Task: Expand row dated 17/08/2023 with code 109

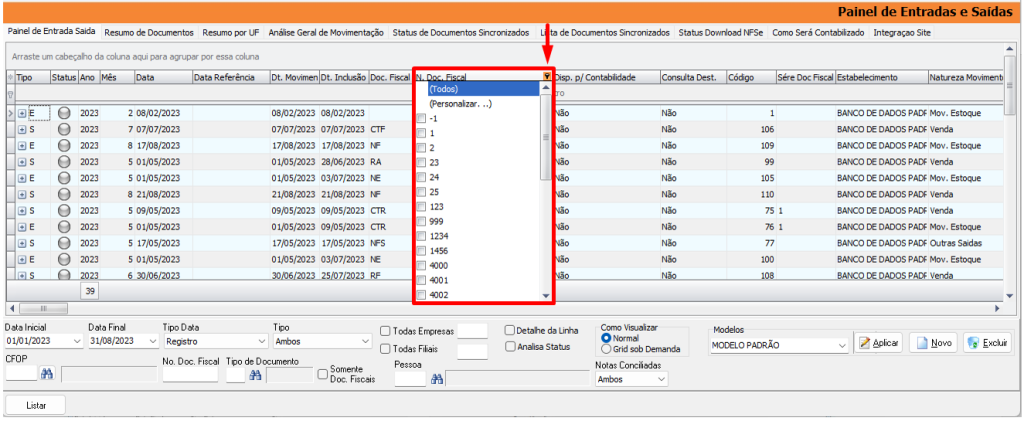Action: [22, 146]
